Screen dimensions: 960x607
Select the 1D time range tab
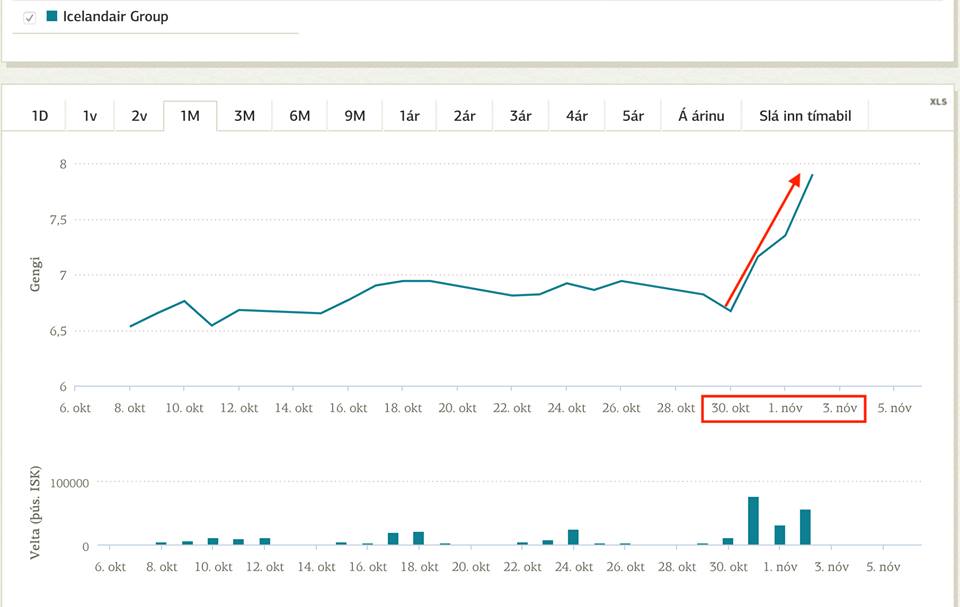click(40, 116)
